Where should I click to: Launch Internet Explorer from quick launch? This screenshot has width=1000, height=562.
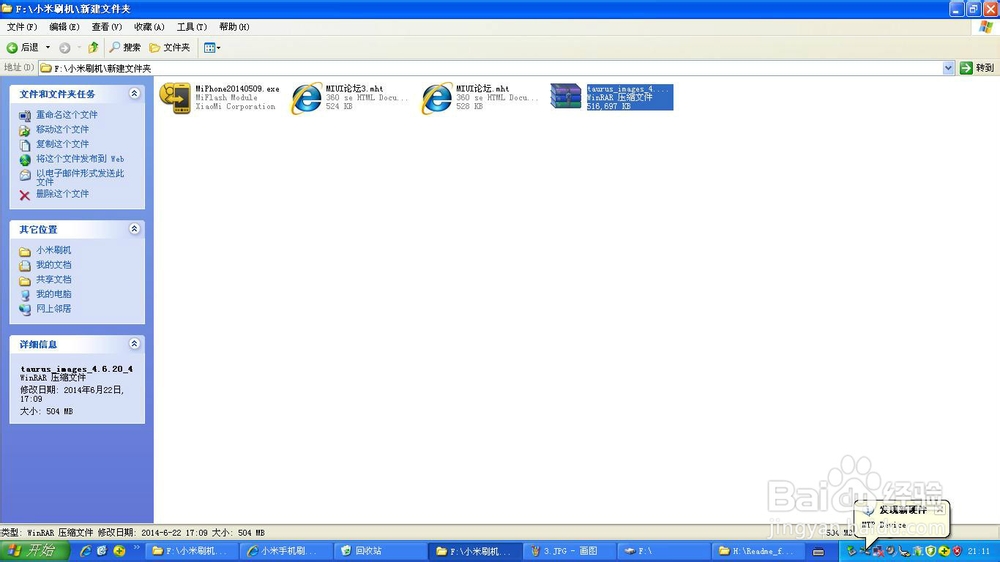pyautogui.click(x=85, y=551)
